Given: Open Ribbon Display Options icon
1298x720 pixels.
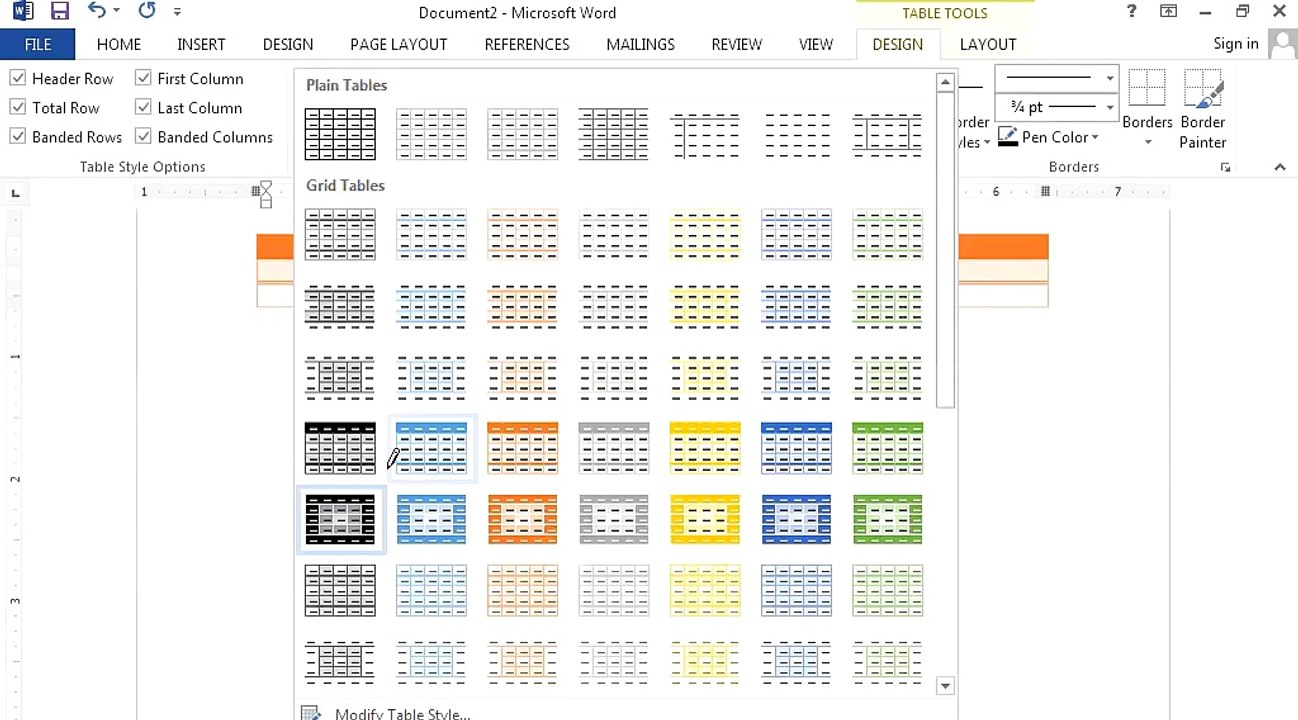Looking at the screenshot, I should (1168, 12).
